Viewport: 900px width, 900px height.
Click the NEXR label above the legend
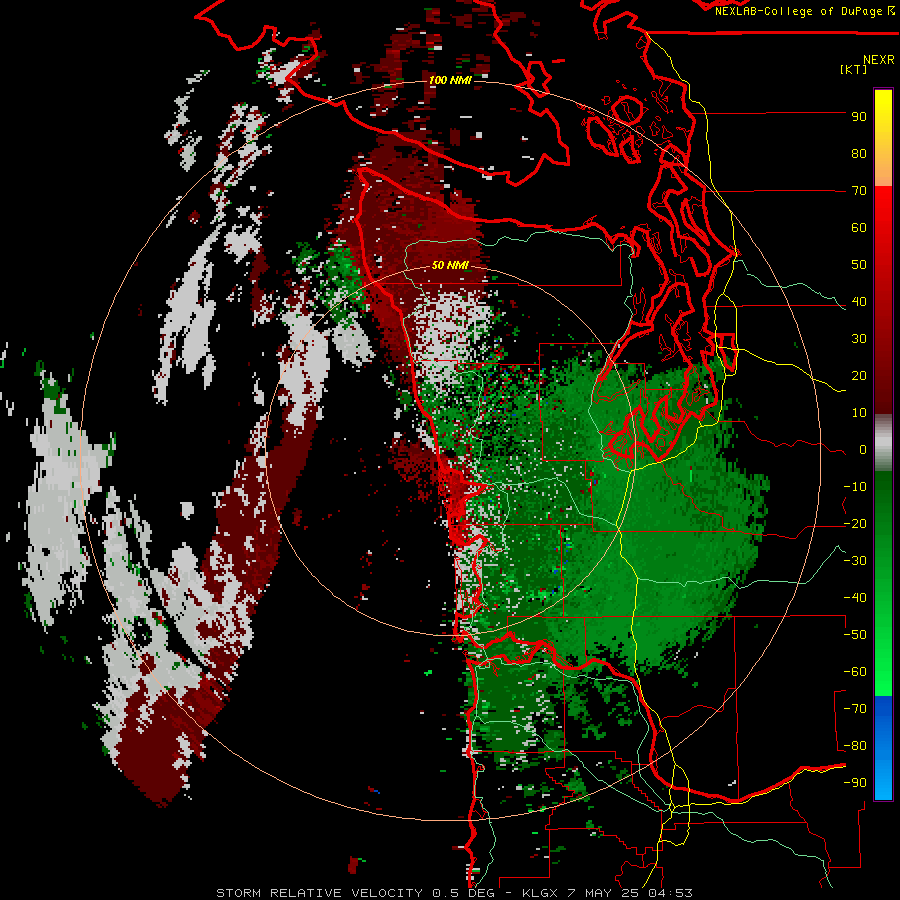(x=879, y=60)
